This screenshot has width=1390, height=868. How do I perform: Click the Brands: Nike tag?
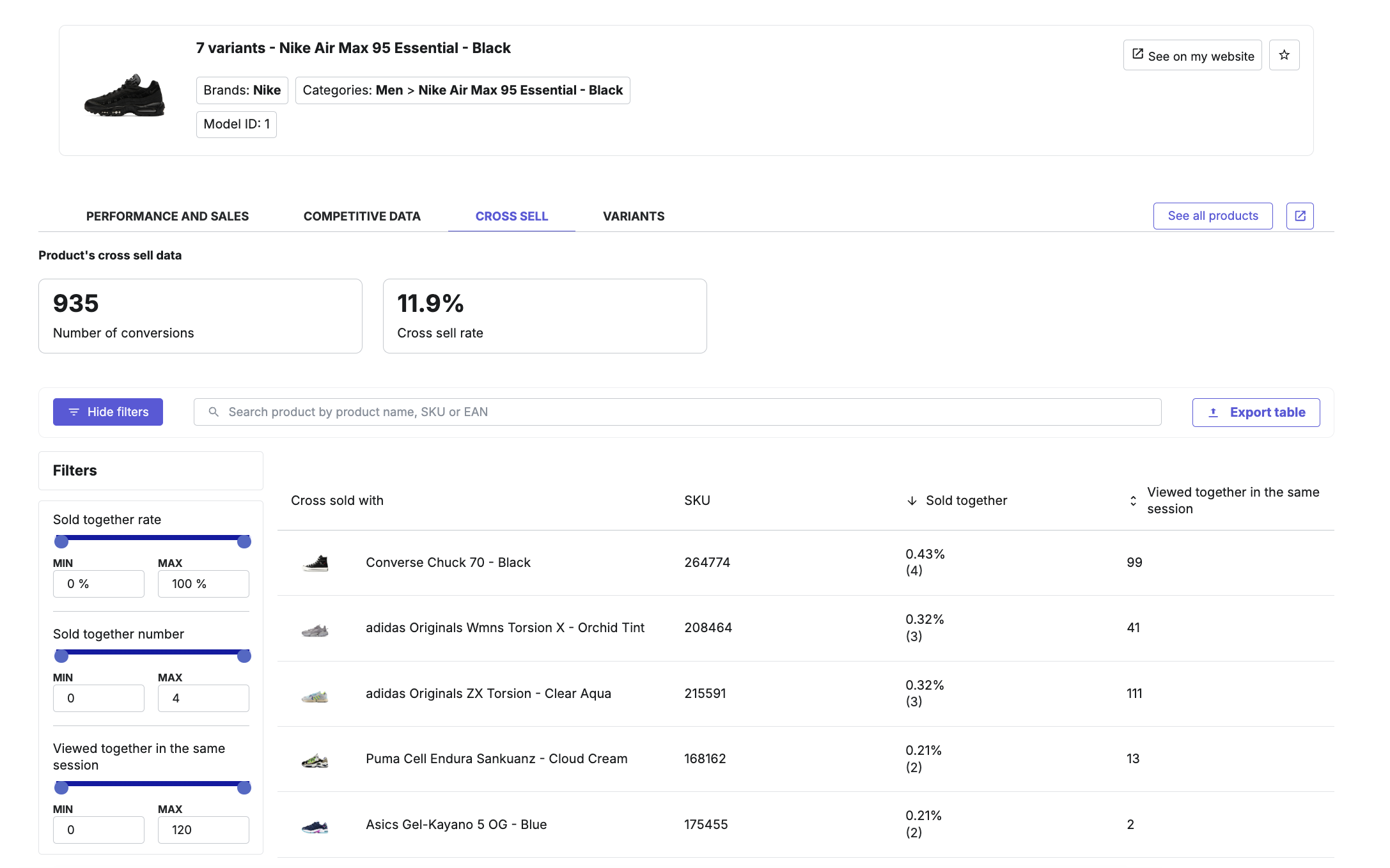(242, 90)
